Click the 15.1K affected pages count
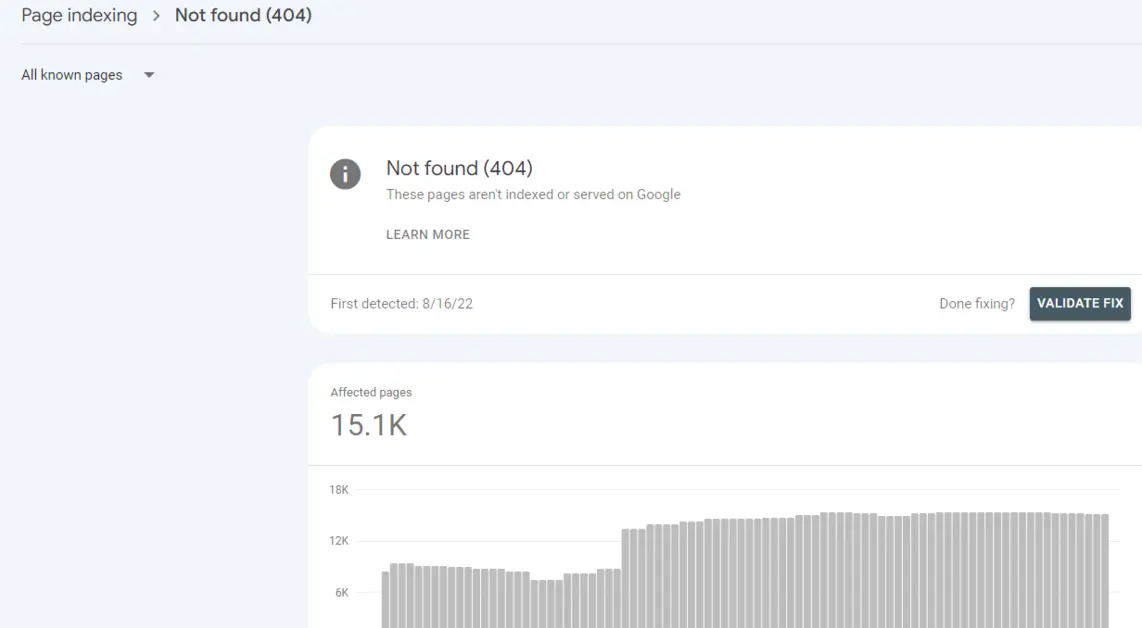The height and width of the screenshot is (628, 1142). coord(368,426)
